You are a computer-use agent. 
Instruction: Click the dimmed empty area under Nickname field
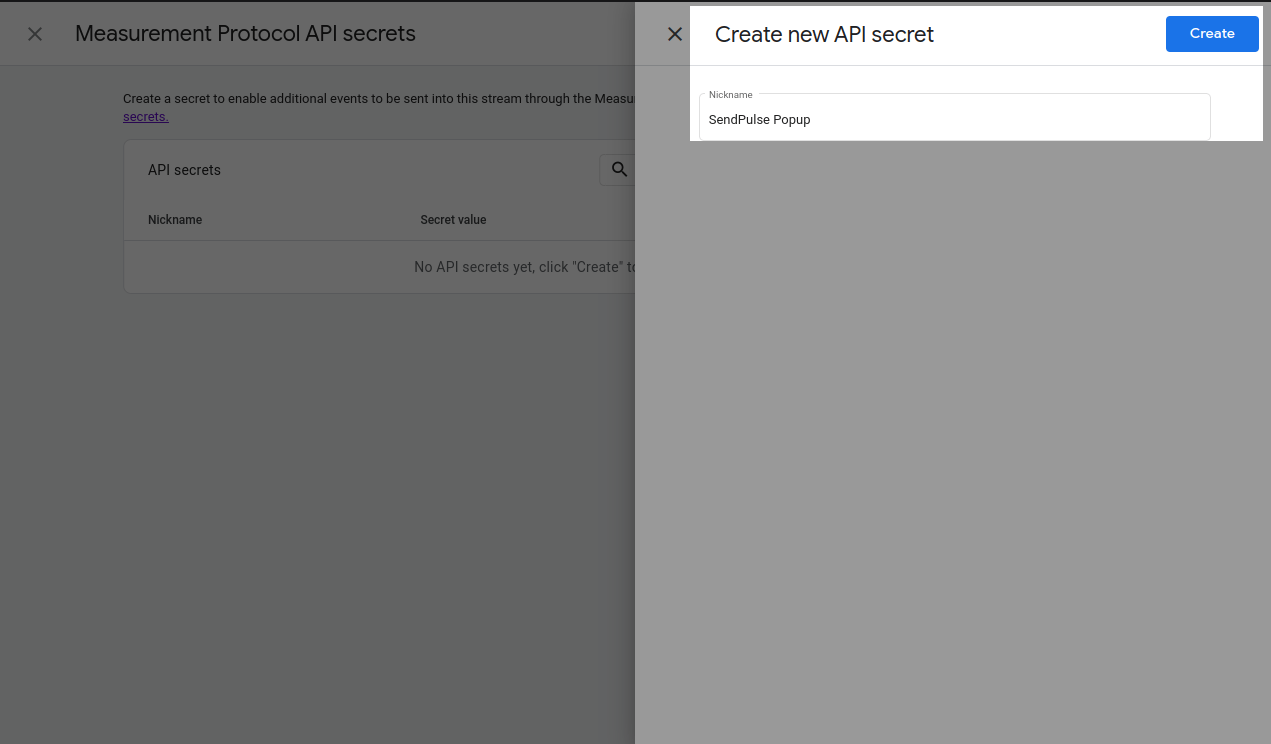click(950, 400)
